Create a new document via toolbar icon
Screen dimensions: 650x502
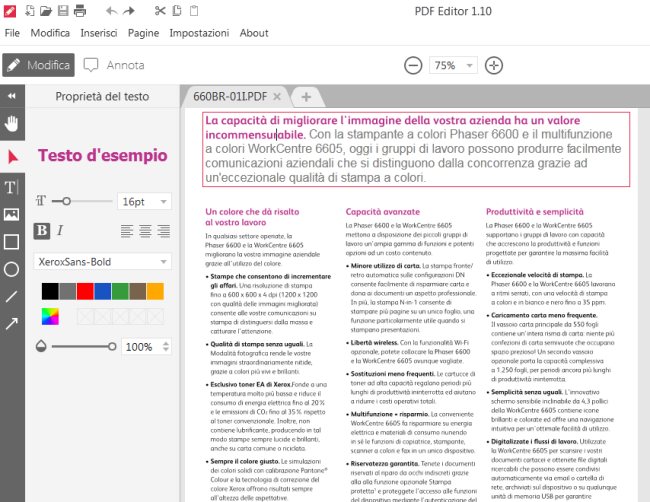(x=30, y=11)
